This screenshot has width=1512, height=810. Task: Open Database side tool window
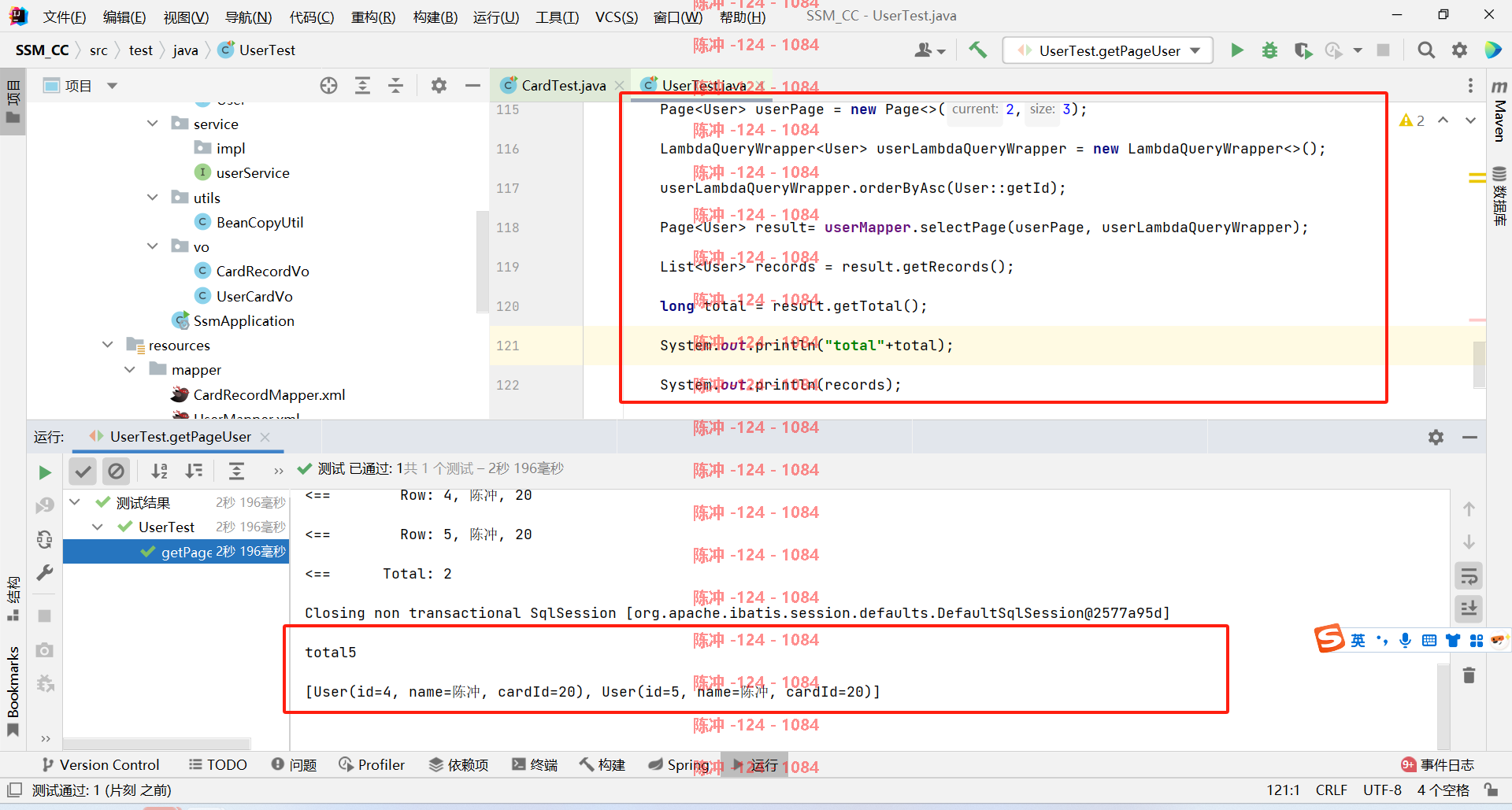[x=1499, y=197]
